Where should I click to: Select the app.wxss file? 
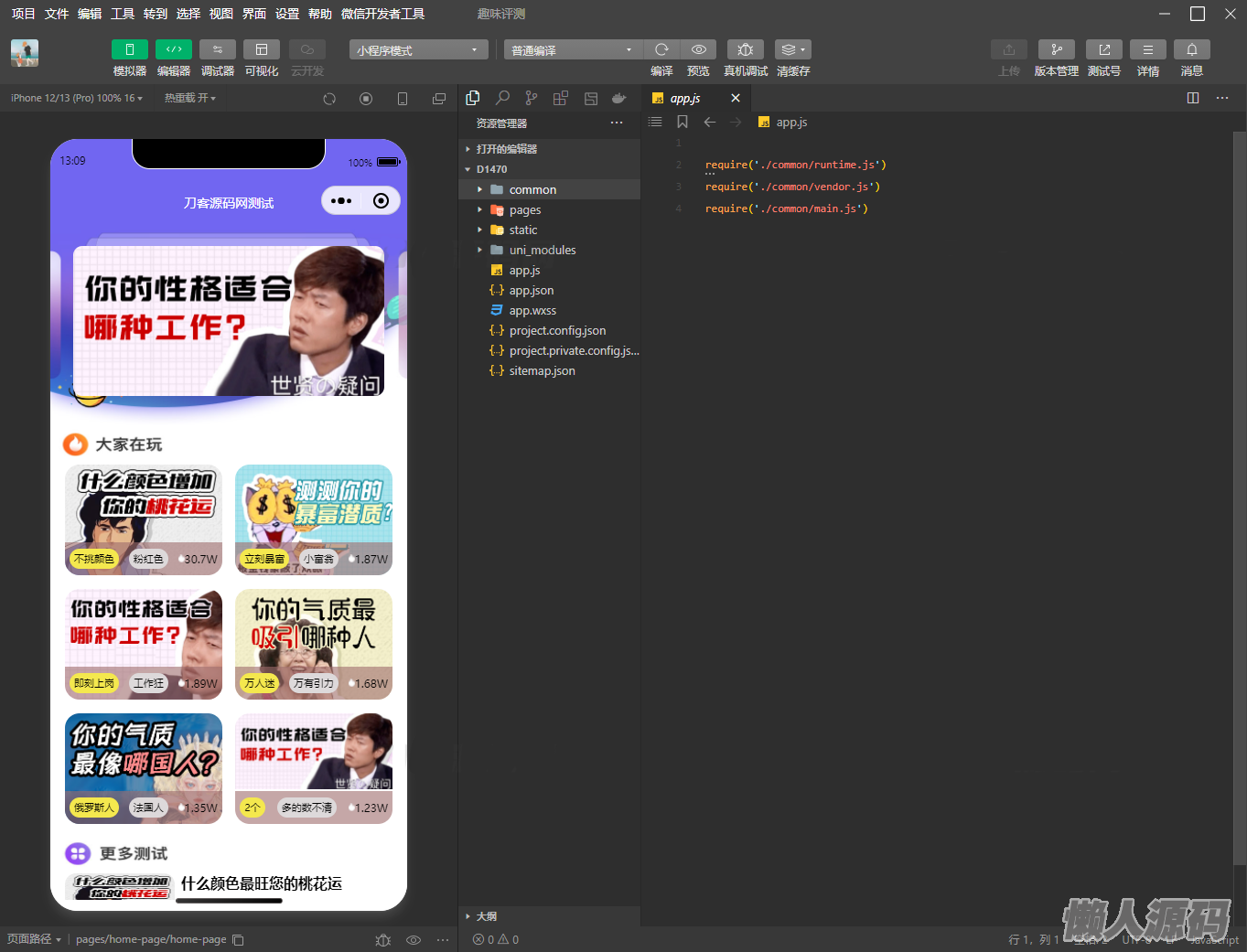click(x=532, y=311)
